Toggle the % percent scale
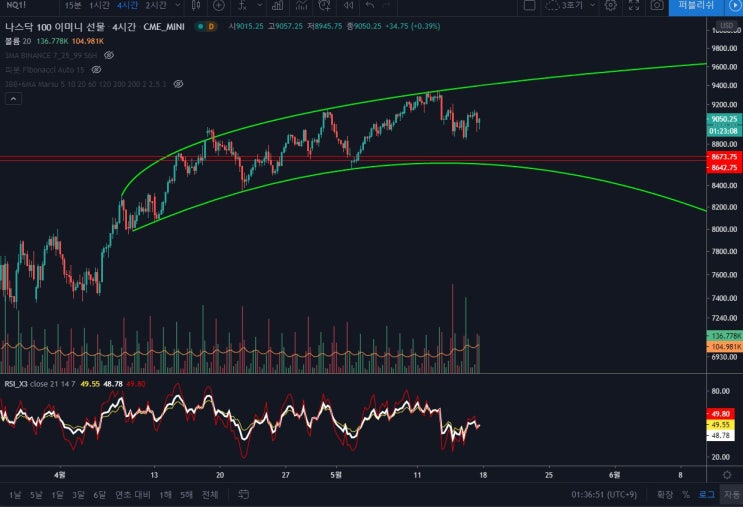 click(x=686, y=495)
